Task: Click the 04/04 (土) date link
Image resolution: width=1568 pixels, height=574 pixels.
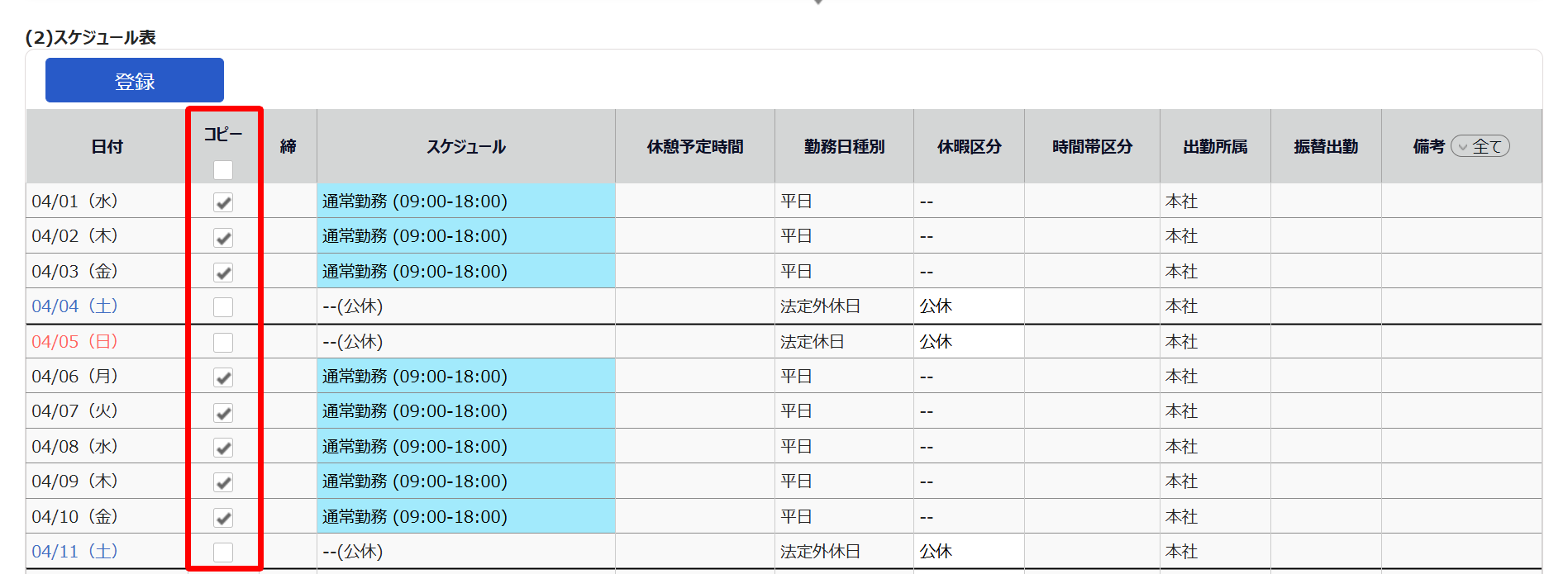Action: coord(74,306)
